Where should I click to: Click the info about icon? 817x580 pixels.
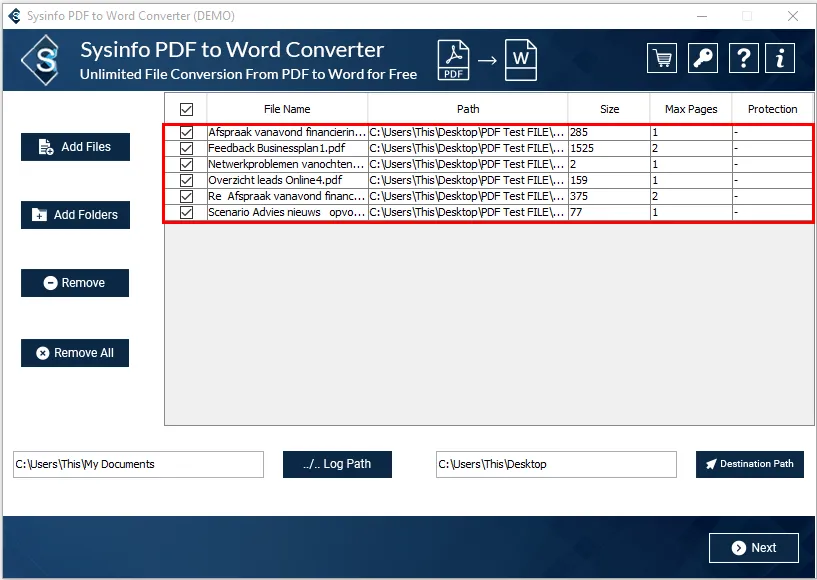[x=781, y=58]
